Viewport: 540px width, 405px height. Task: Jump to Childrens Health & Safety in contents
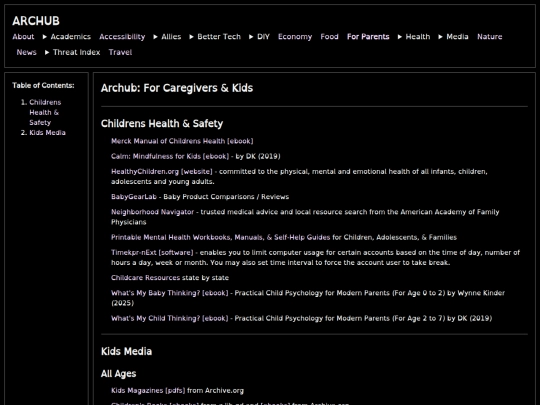pyautogui.click(x=45, y=112)
